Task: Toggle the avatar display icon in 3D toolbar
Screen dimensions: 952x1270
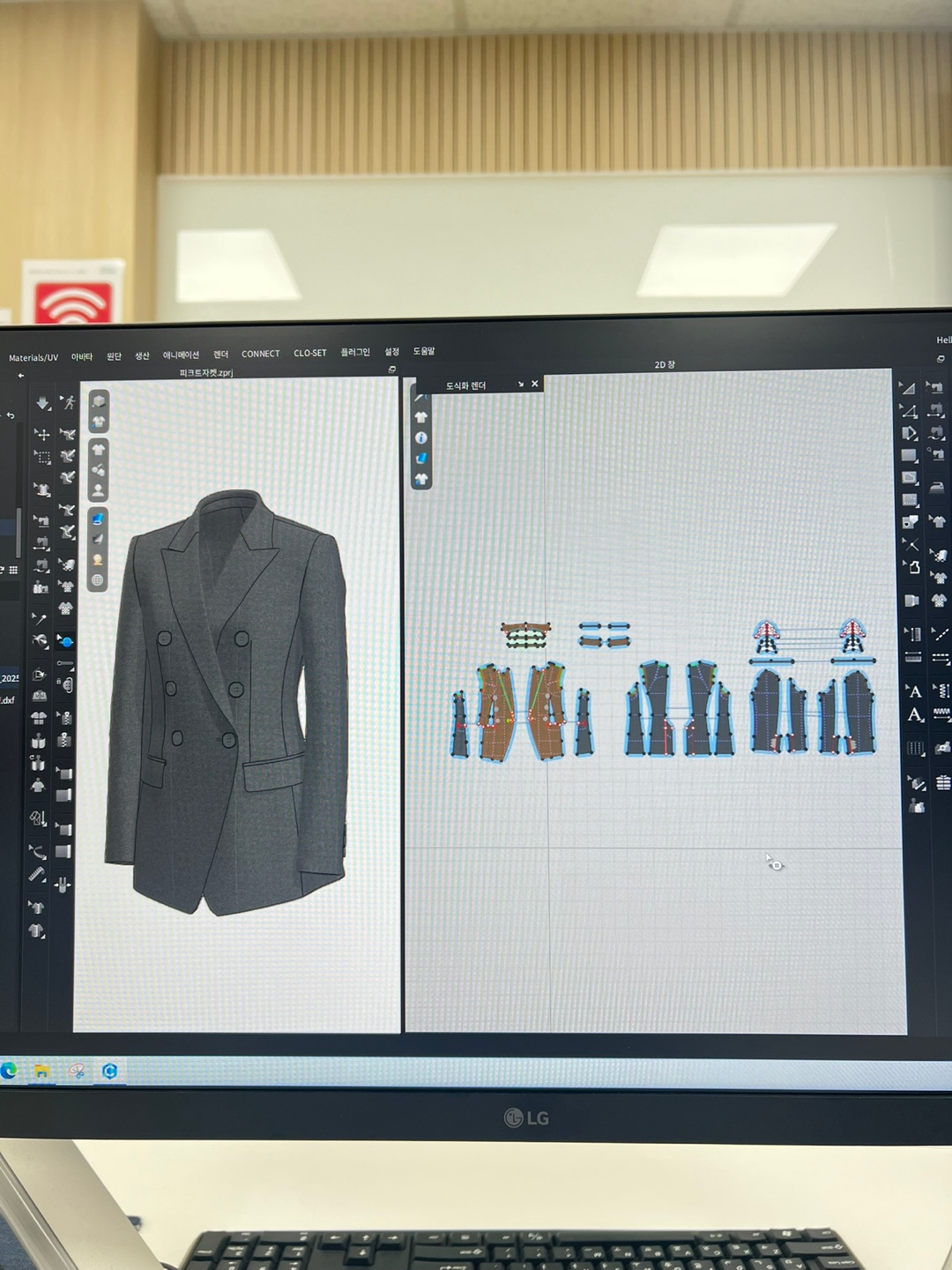Action: [x=98, y=490]
